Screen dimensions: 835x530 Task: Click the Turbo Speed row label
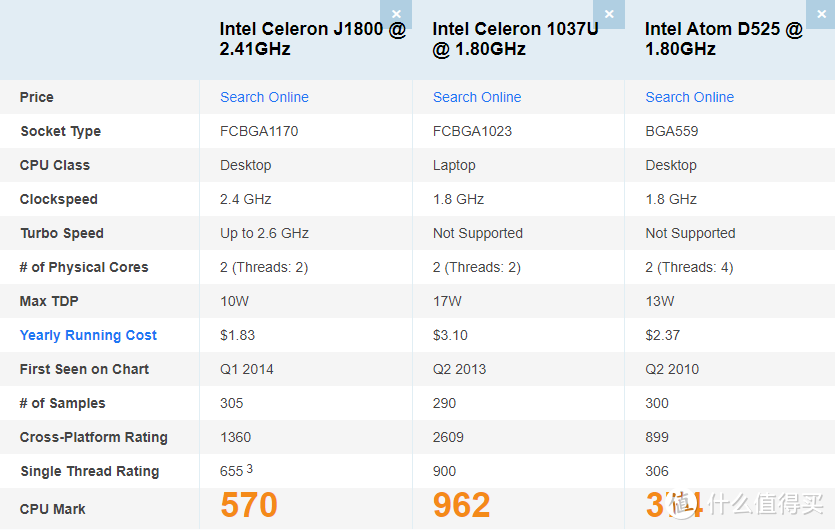[62, 233]
